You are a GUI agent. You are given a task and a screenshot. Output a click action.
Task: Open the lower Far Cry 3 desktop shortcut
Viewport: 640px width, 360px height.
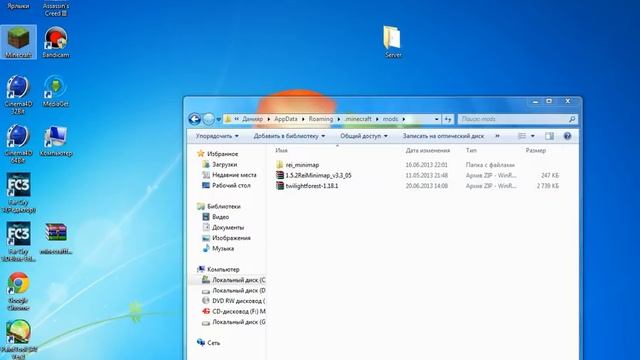coord(18,242)
